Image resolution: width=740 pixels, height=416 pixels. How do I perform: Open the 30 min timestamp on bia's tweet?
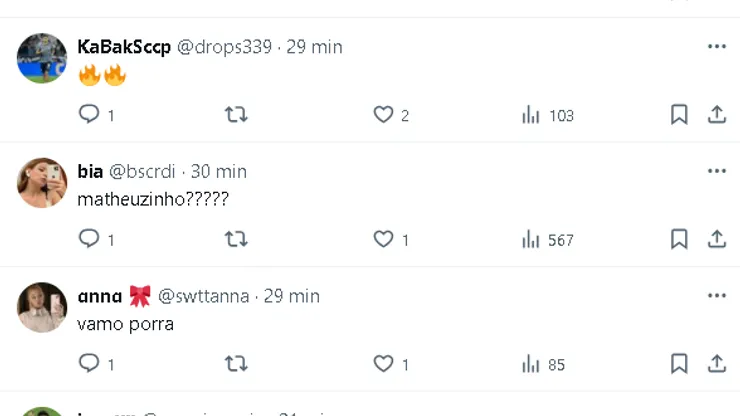219,171
